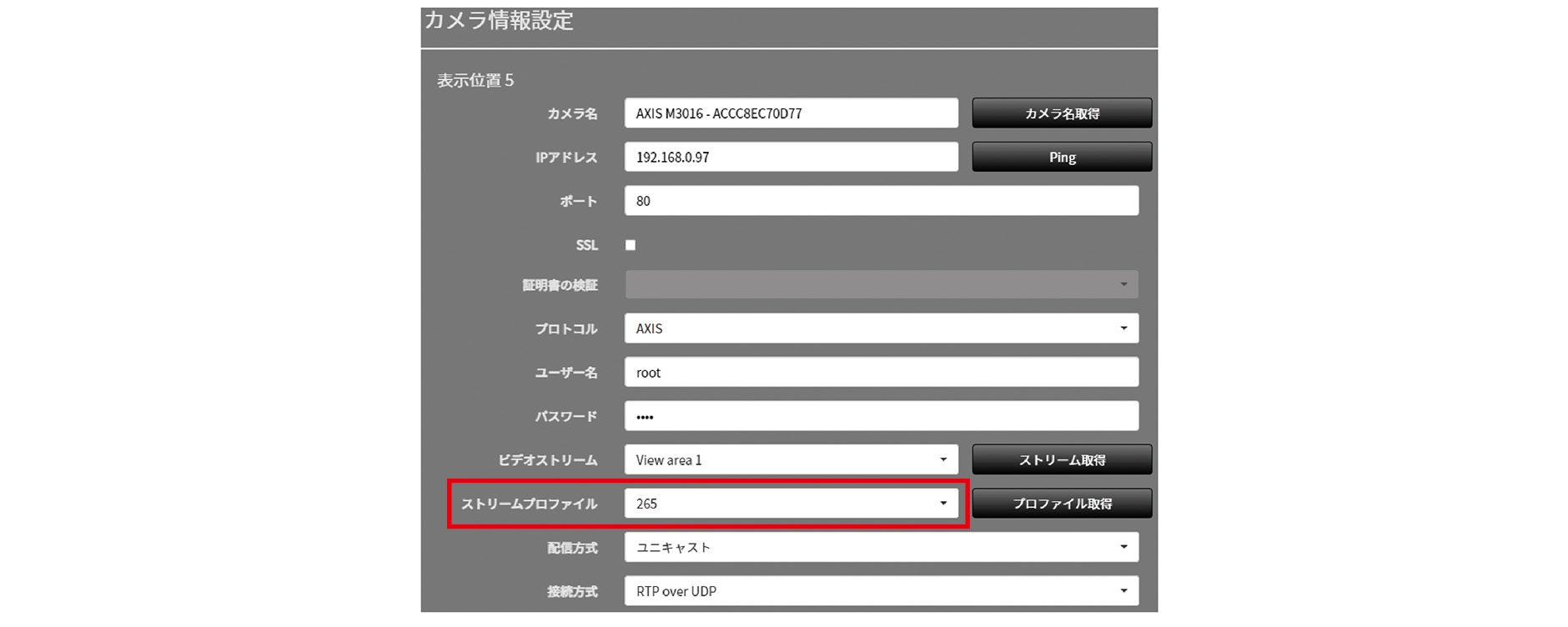Image resolution: width=1568 pixels, height=627 pixels.
Task: Click the ポート field showing 80
Action: click(882, 201)
